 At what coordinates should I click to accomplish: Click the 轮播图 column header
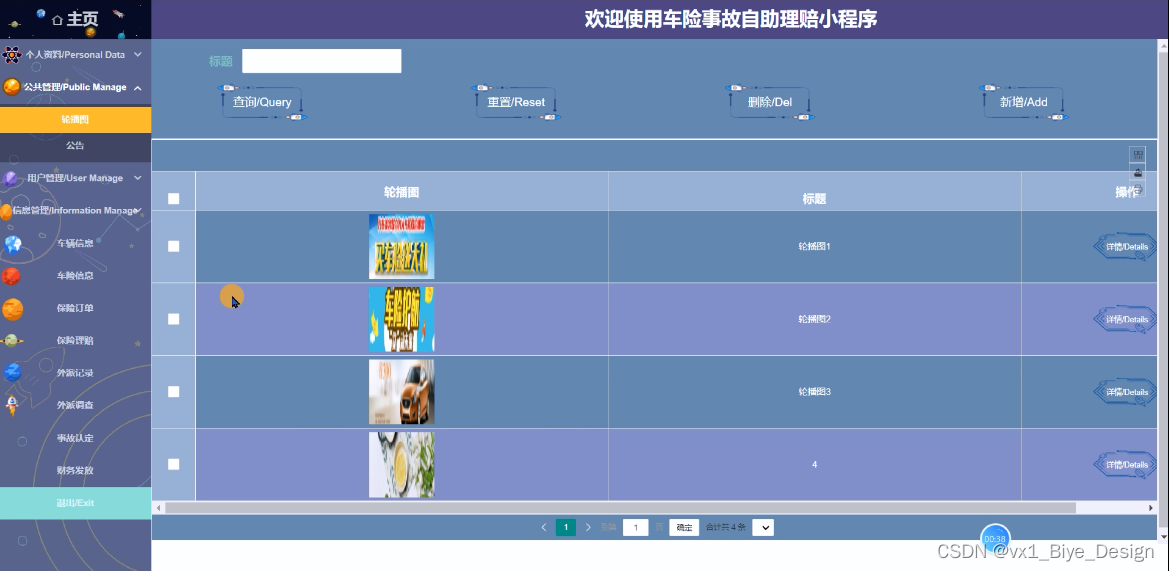click(401, 192)
